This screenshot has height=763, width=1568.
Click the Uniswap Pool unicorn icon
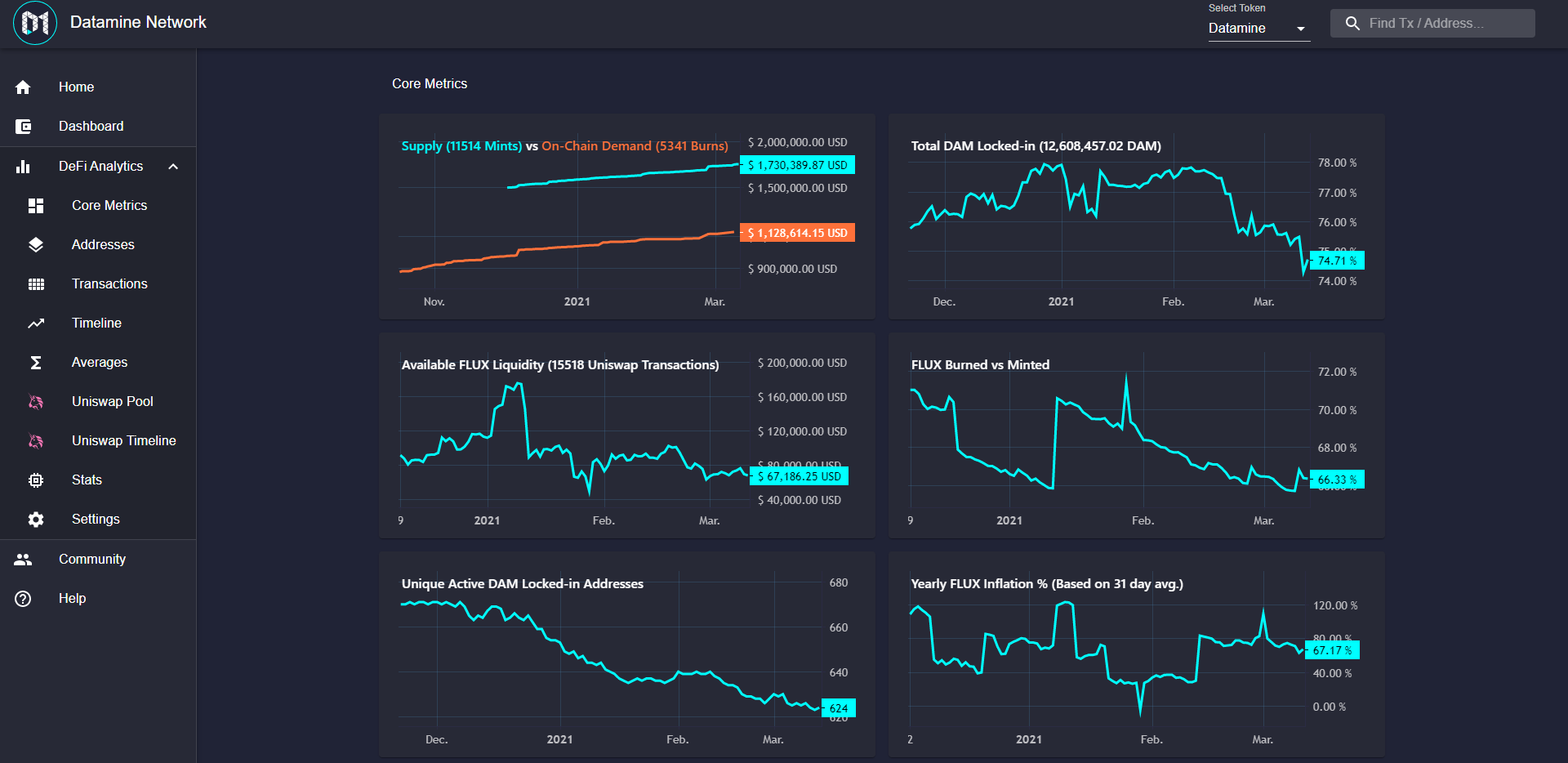36,401
